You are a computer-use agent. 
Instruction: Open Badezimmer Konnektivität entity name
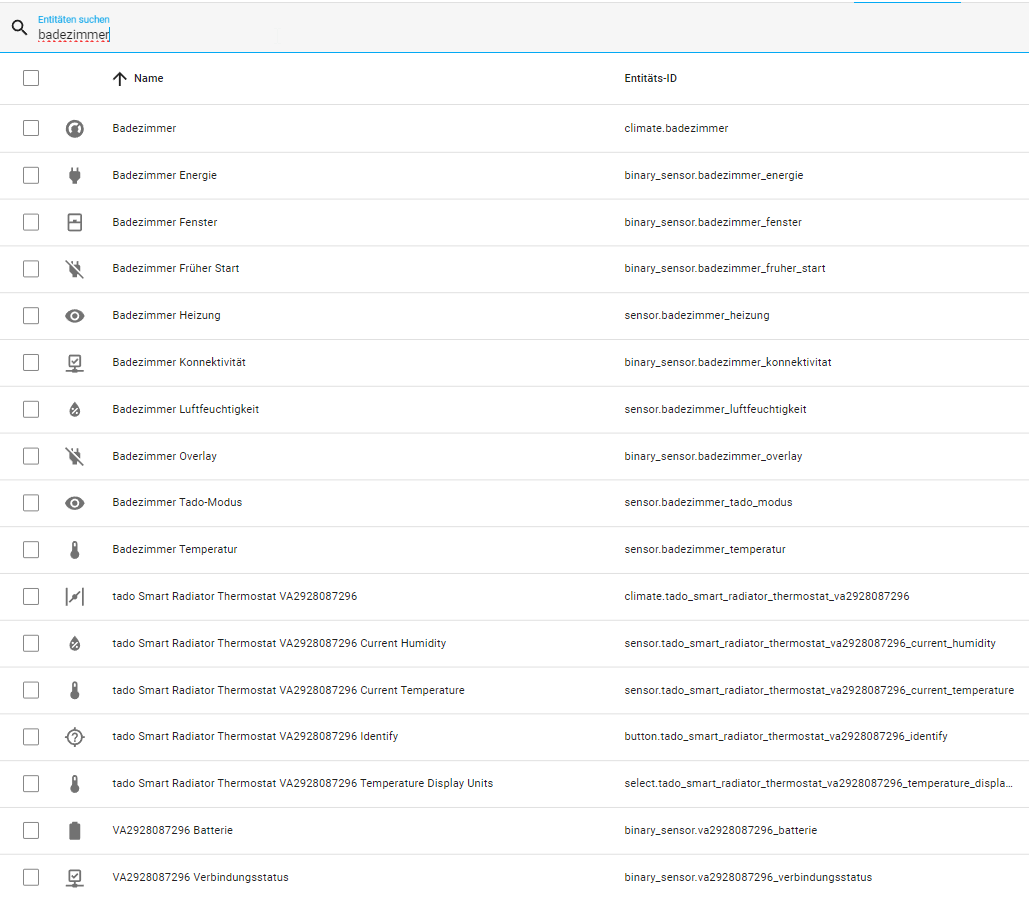pos(178,362)
